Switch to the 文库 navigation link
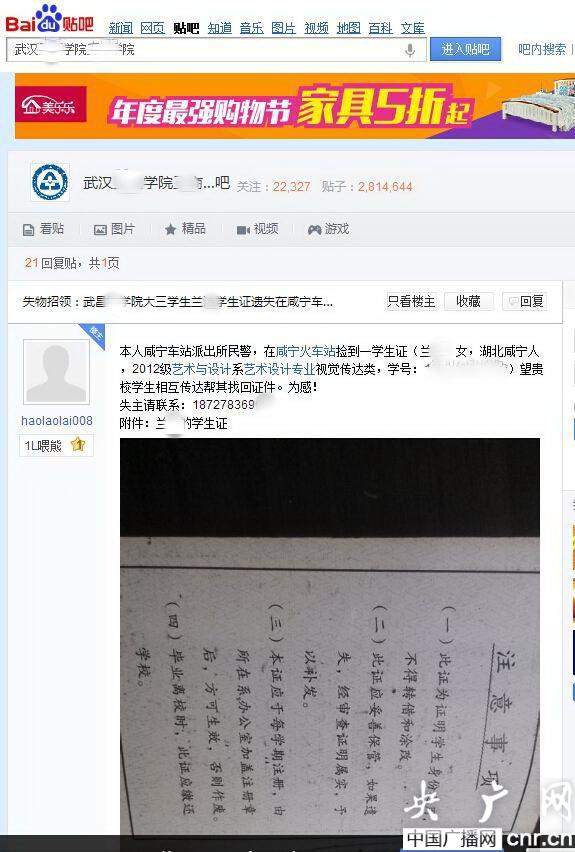 pyautogui.click(x=412, y=28)
